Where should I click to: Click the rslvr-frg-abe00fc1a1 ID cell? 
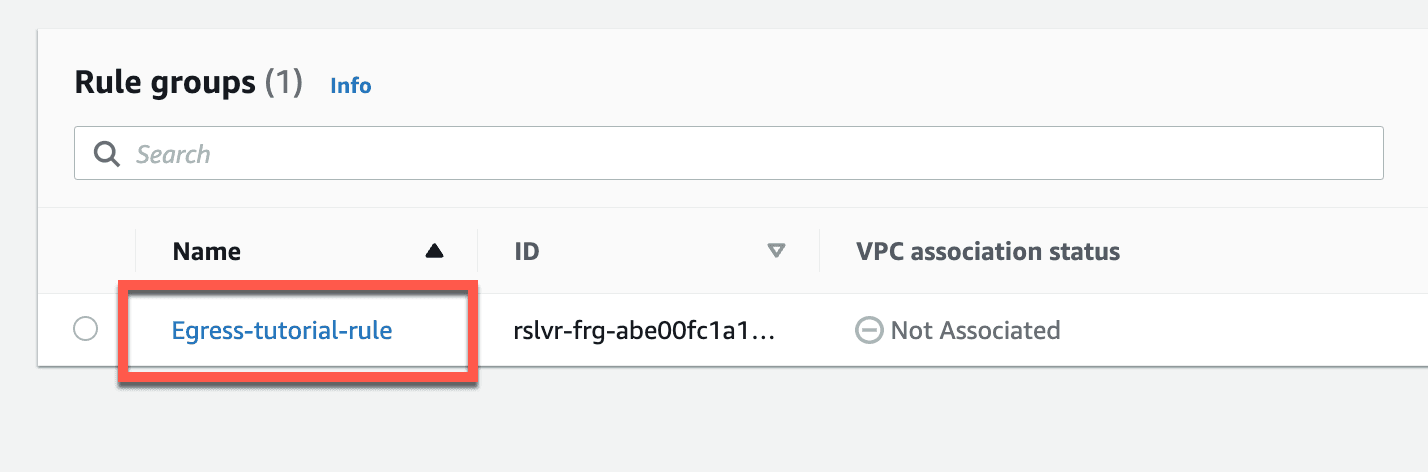pyautogui.click(x=646, y=330)
